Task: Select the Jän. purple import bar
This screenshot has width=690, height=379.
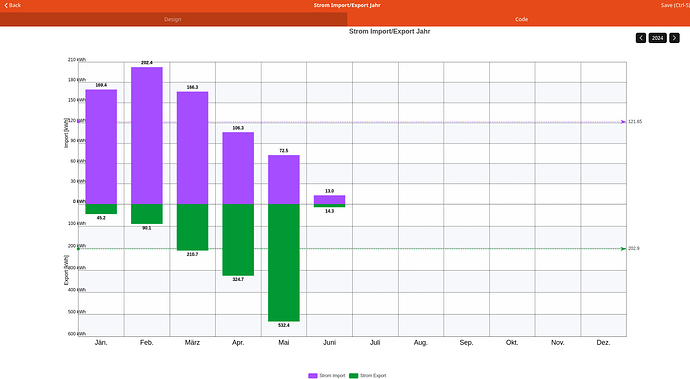Action: pyautogui.click(x=101, y=147)
